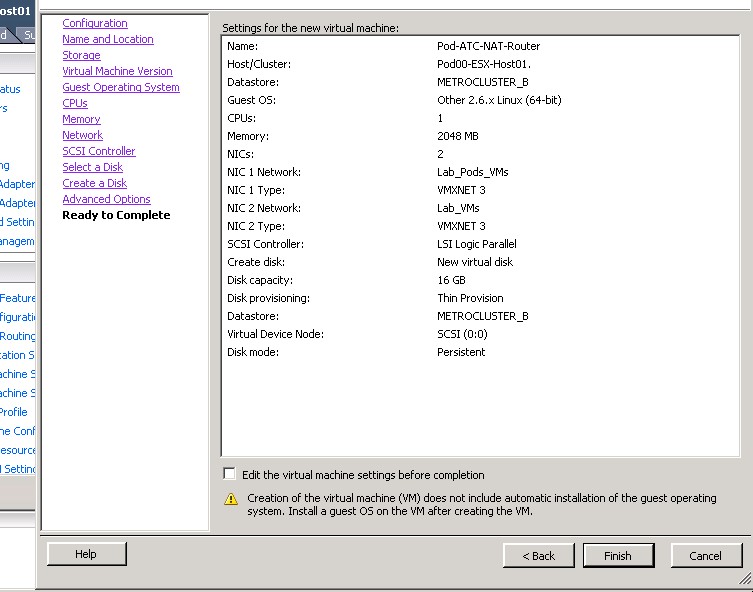Viewport: 753px width, 592px height.
Task: Open Create a Disk step
Action: click(94, 183)
